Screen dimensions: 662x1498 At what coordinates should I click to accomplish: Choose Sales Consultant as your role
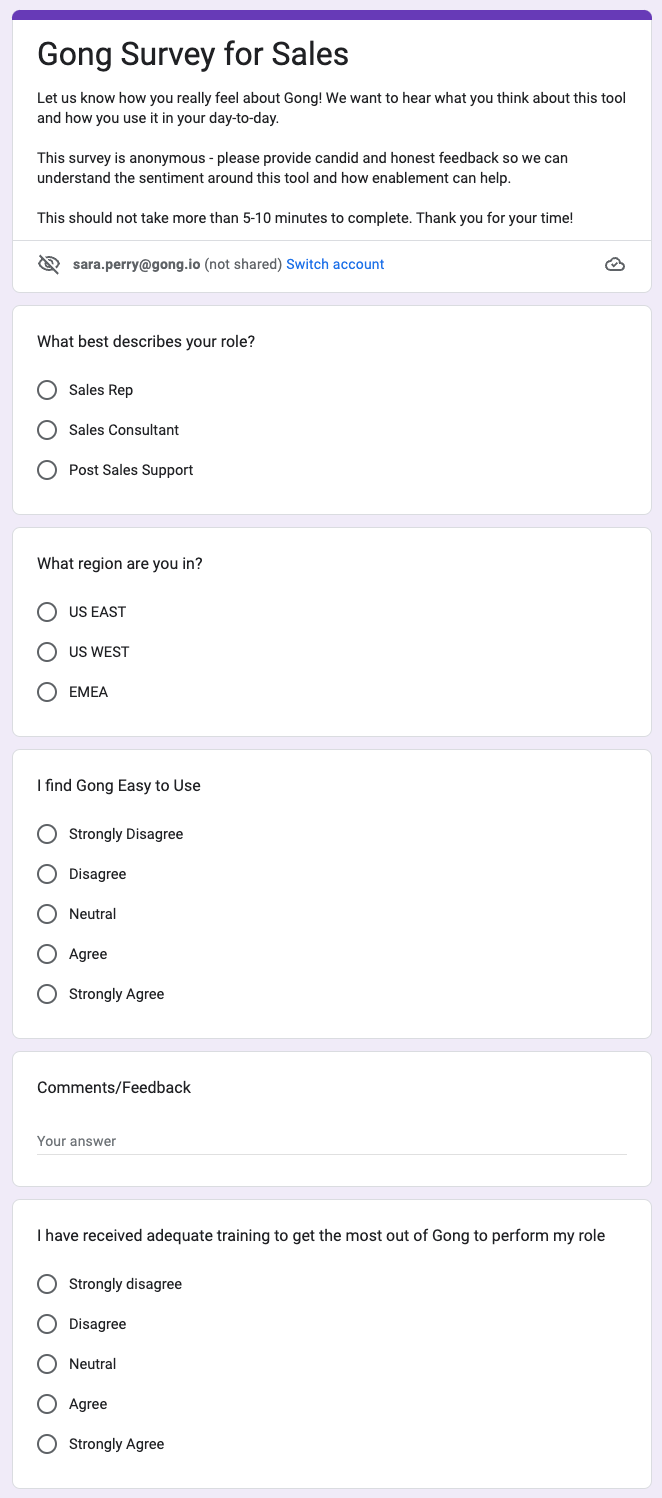pyautogui.click(x=47, y=430)
